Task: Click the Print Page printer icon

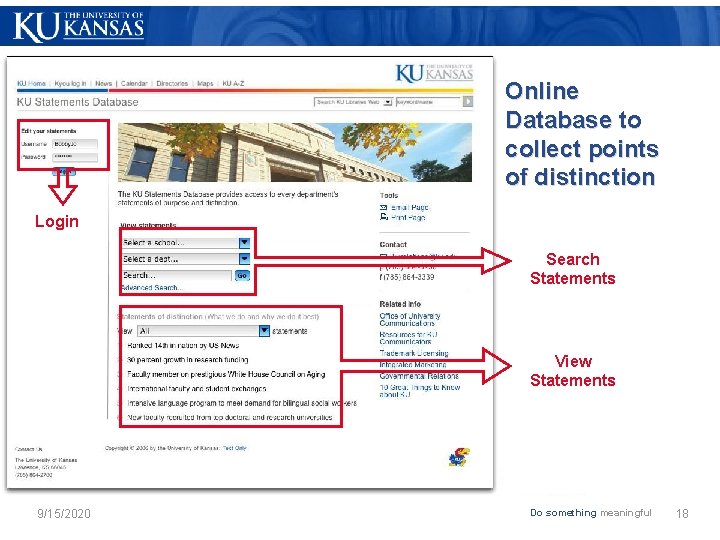Action: [384, 217]
